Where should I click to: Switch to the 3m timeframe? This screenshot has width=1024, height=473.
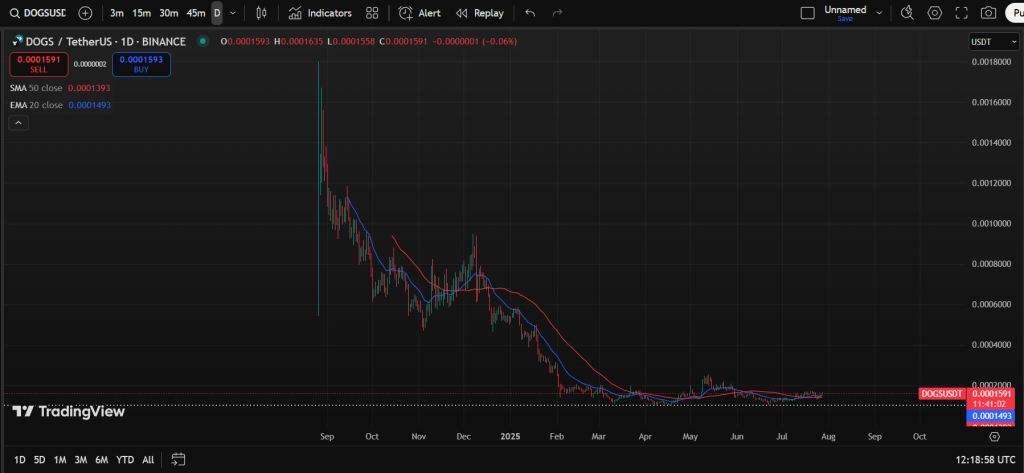[117, 13]
